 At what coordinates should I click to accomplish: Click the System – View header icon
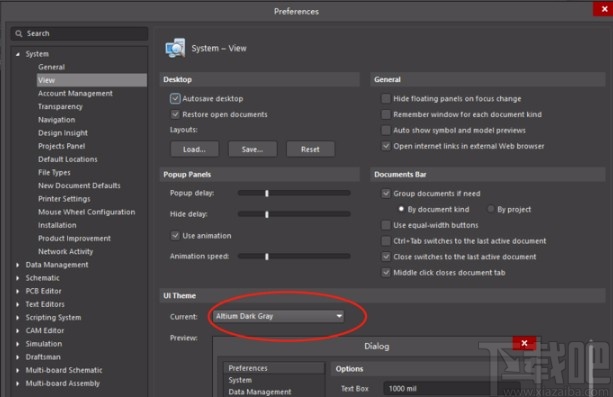pyautogui.click(x=175, y=49)
